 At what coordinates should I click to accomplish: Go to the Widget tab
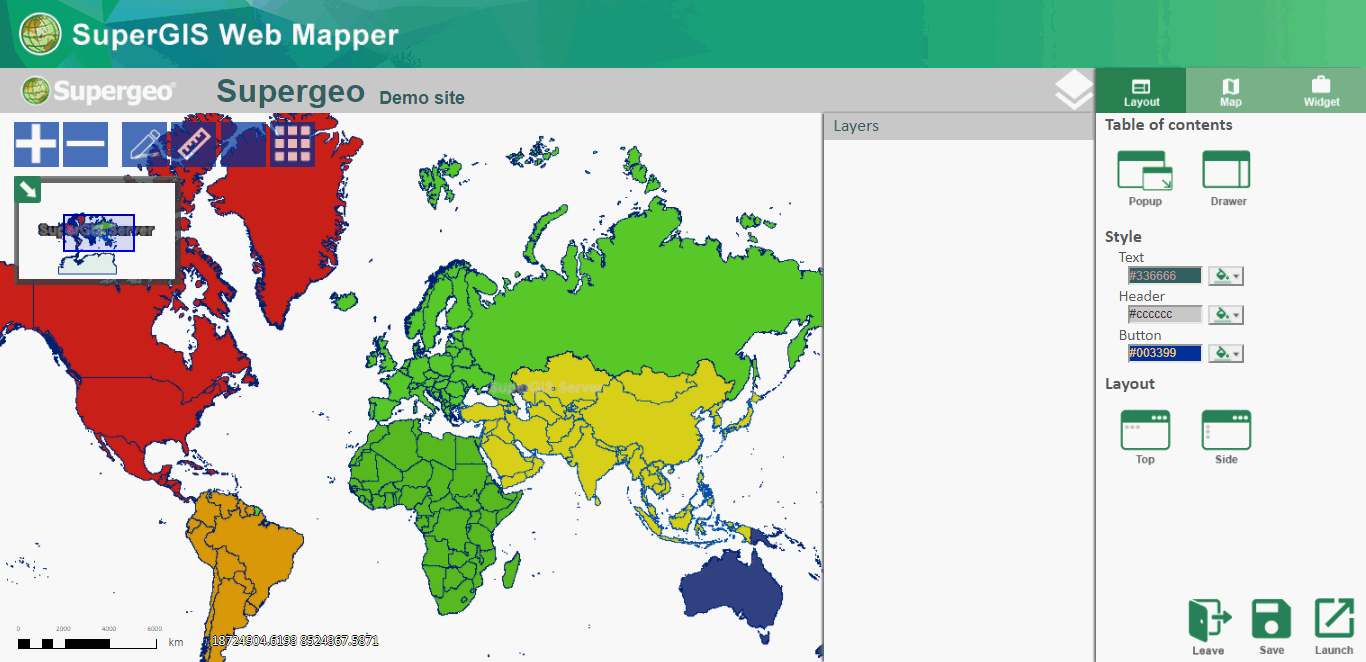pos(1321,91)
